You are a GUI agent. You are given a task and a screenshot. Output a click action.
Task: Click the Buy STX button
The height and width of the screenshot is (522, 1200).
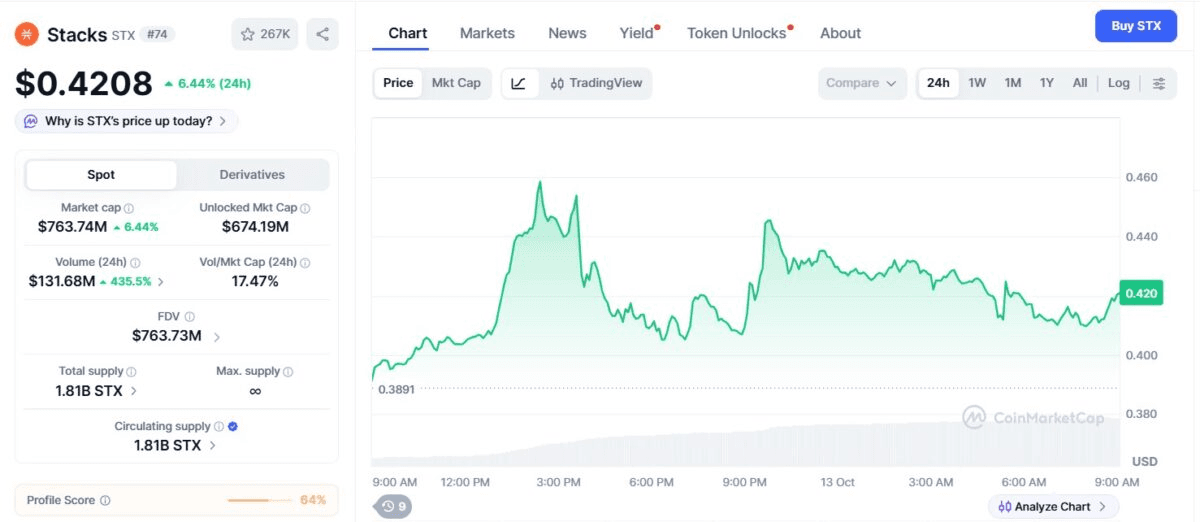[x=1136, y=26]
